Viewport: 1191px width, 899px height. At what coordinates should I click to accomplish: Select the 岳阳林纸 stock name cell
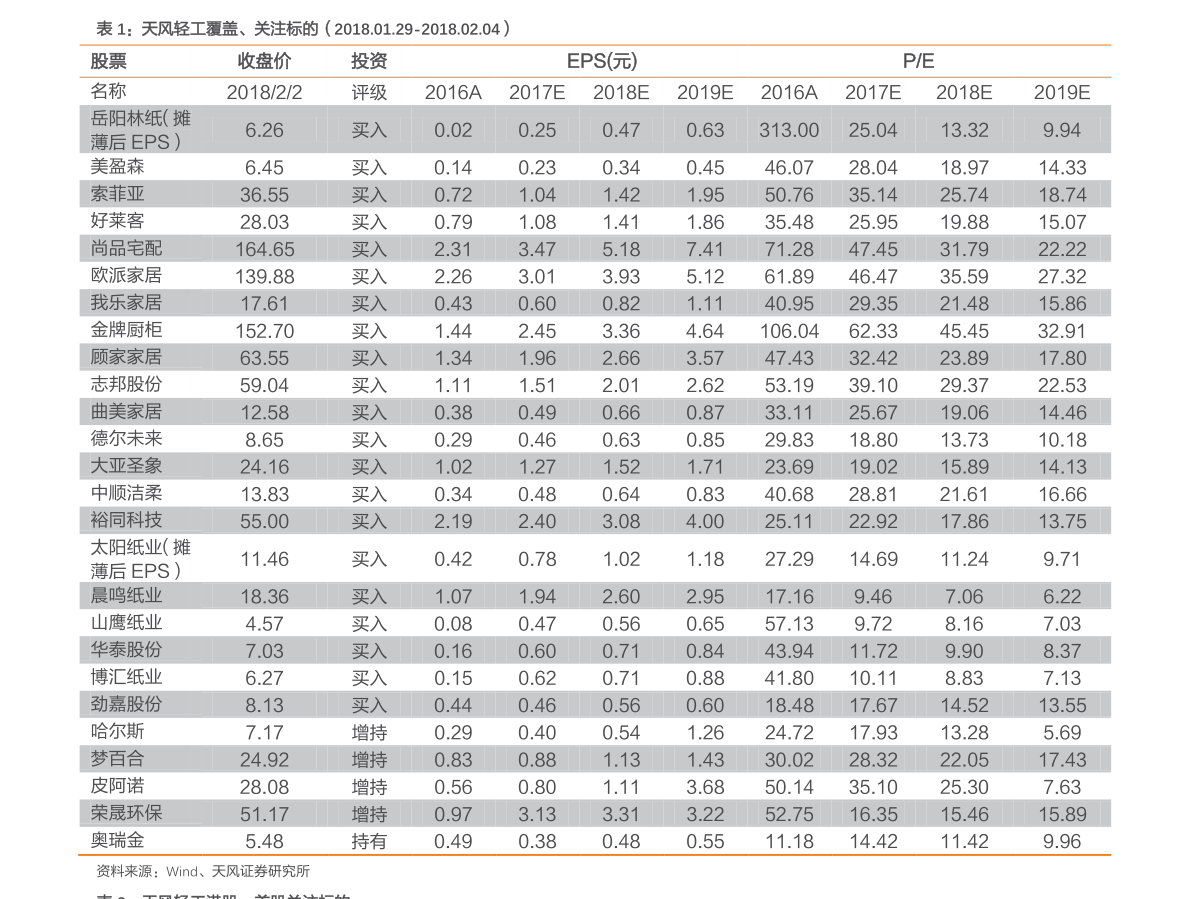coord(141,130)
